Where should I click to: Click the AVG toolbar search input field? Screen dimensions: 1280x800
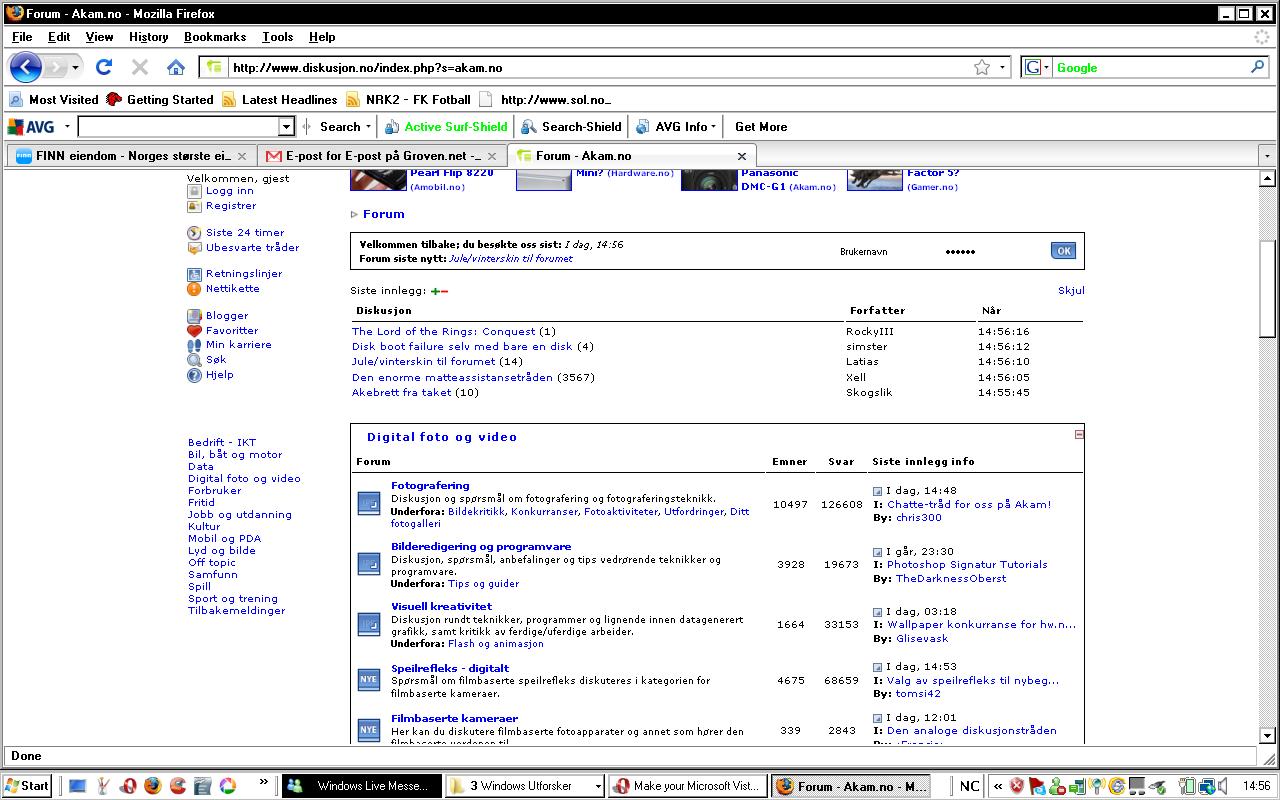click(178, 127)
